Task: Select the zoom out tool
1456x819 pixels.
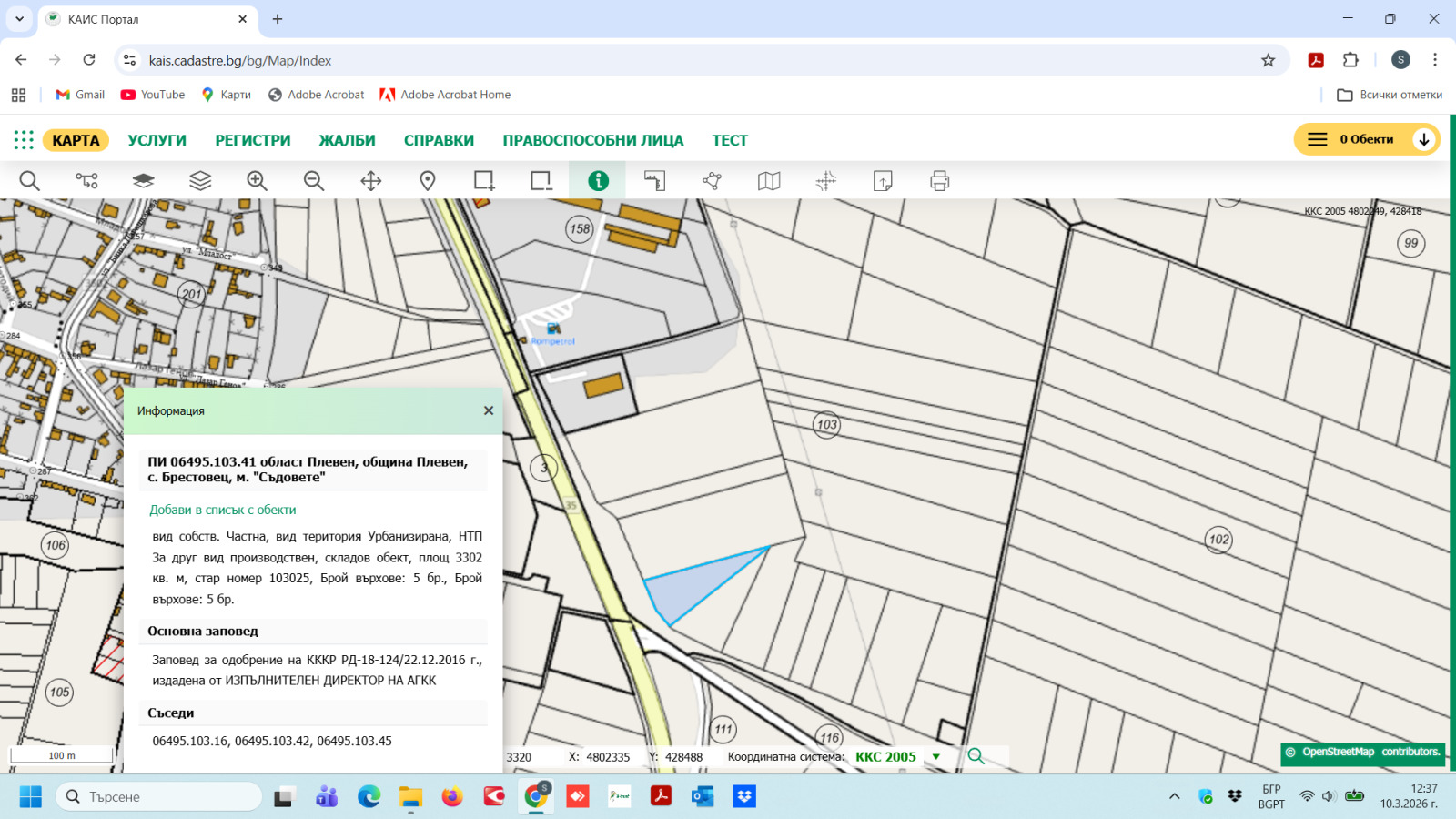Action: [313, 180]
